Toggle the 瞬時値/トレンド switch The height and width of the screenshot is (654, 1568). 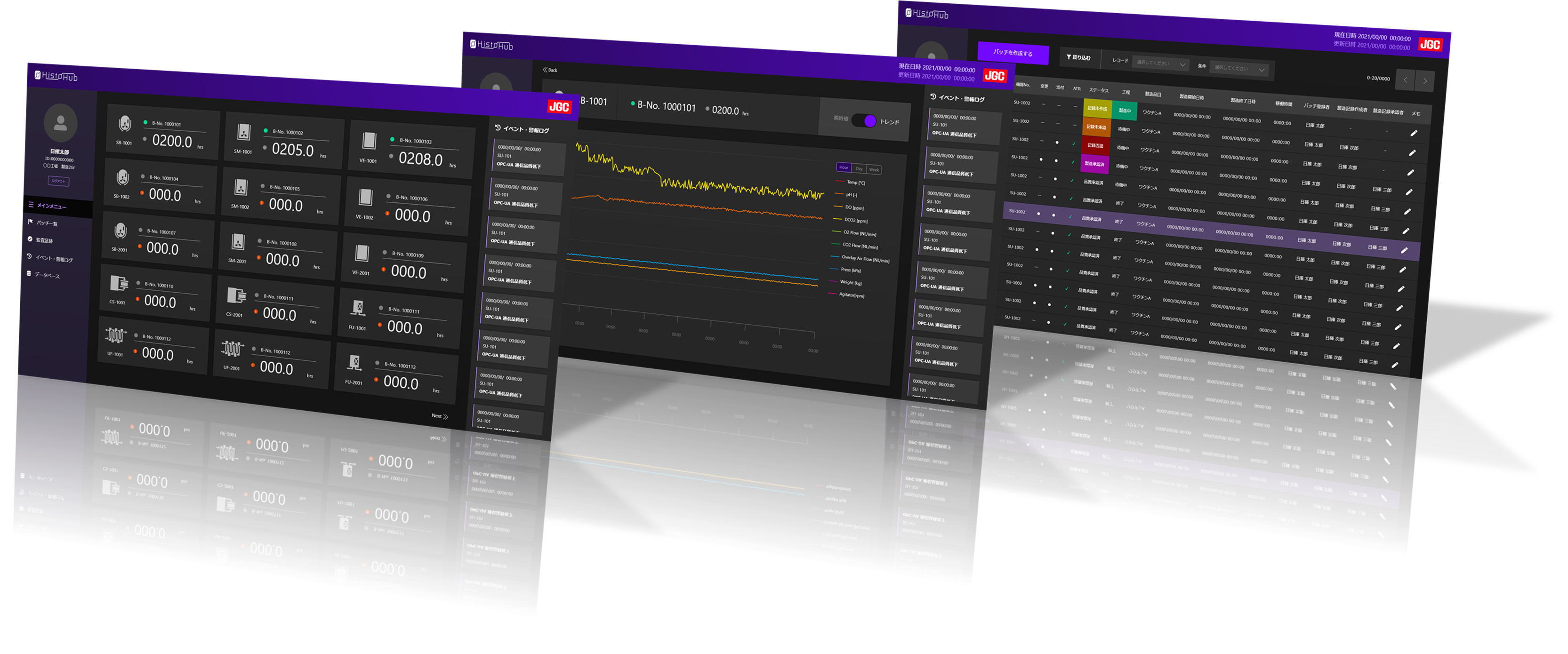pos(864,120)
